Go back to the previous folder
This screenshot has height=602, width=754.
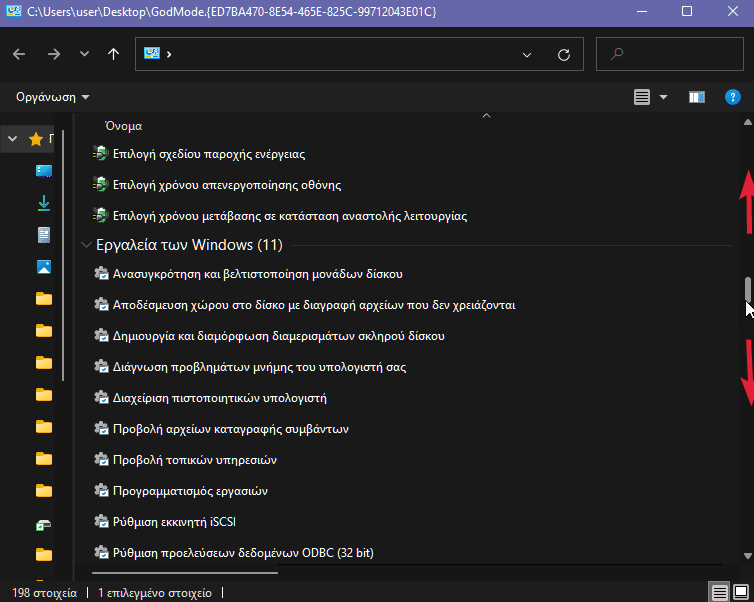[19, 54]
